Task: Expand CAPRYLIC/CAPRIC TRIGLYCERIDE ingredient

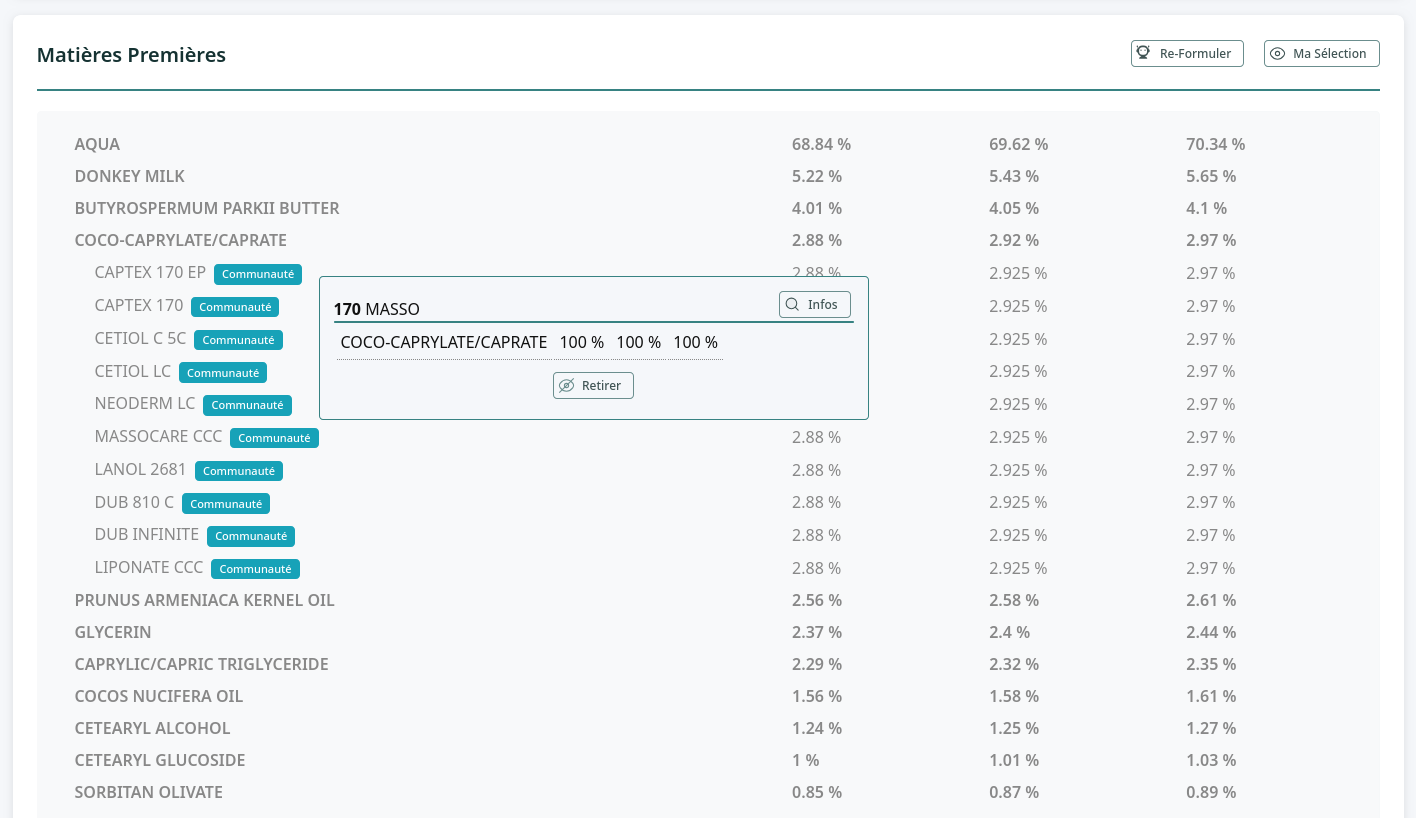Action: (202, 664)
